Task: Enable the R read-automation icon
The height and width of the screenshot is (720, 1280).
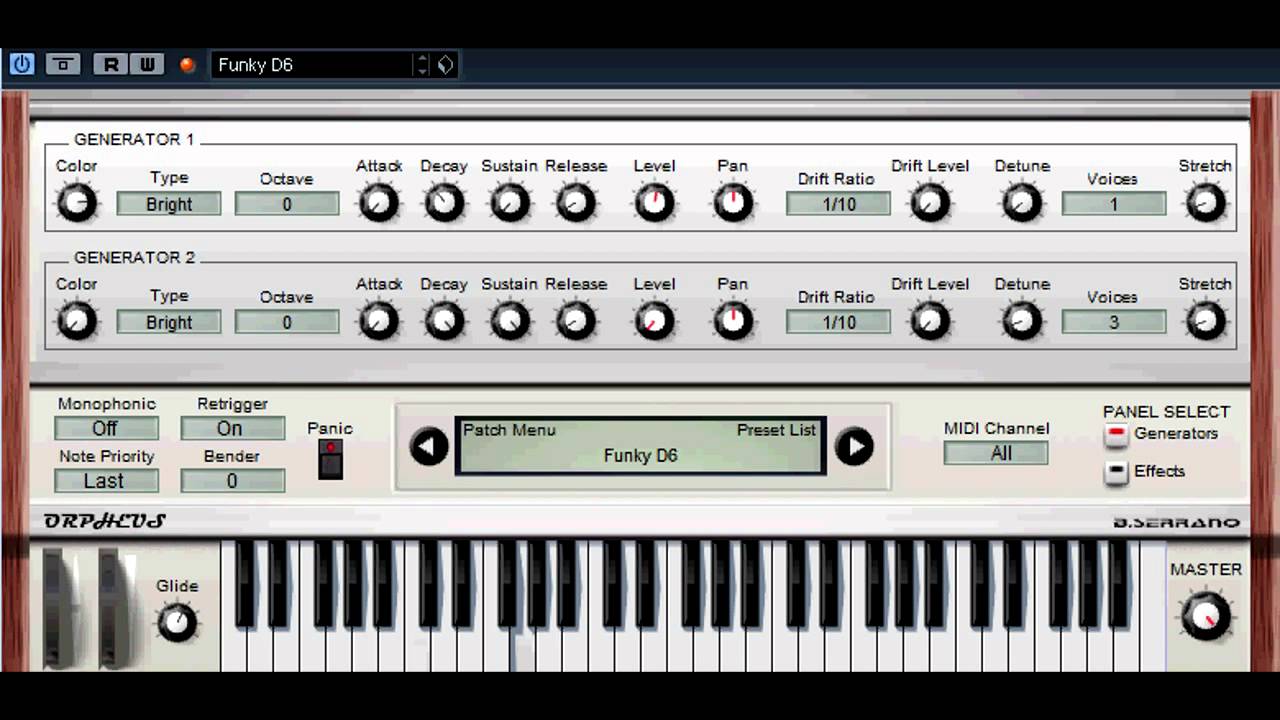Action: tap(110, 64)
